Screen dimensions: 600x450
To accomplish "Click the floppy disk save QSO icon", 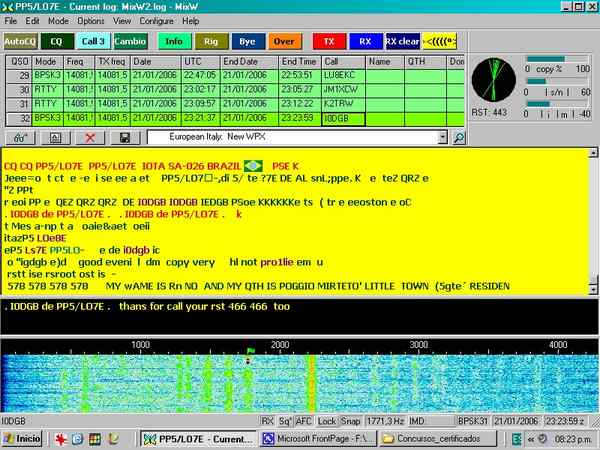I will [125, 136].
